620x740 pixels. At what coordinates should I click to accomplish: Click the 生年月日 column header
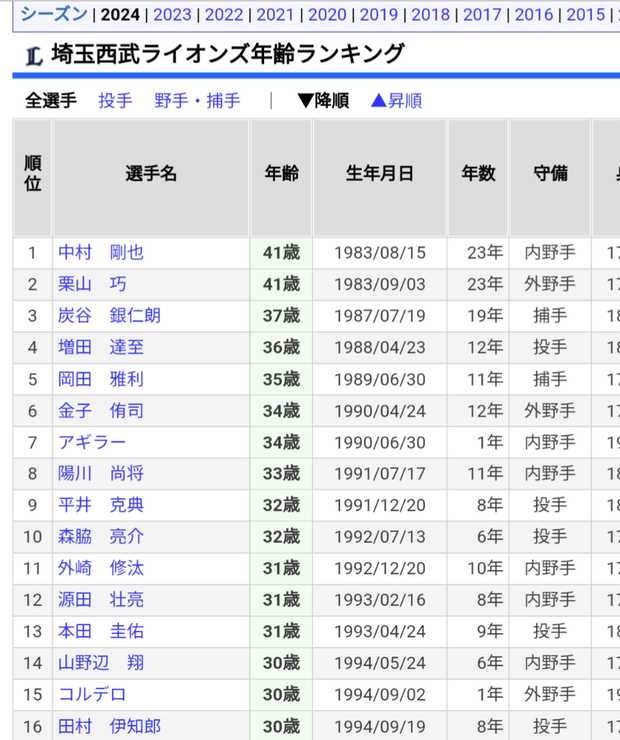pos(379,174)
